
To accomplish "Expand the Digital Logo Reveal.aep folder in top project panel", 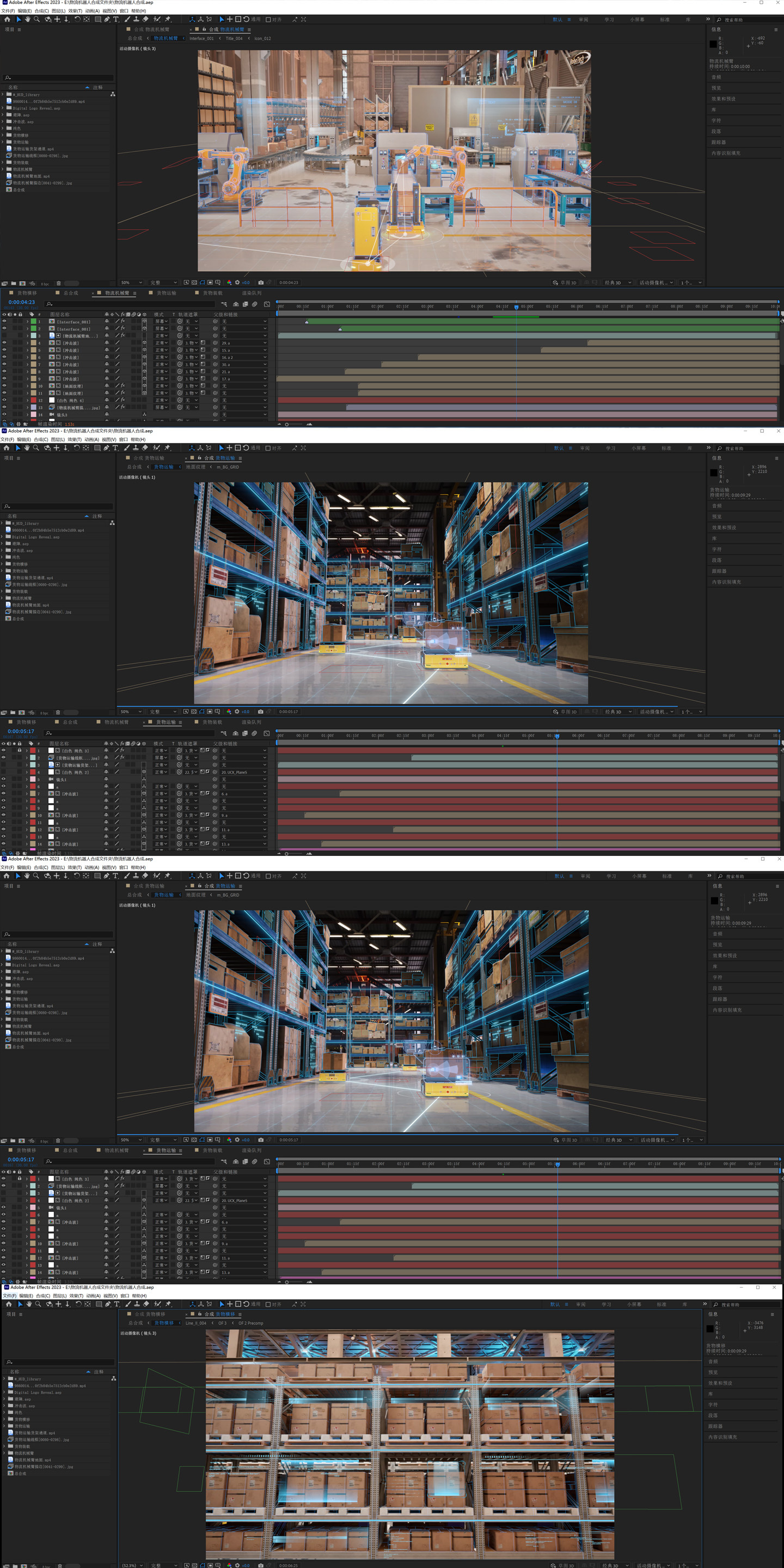I will tap(2, 108).
